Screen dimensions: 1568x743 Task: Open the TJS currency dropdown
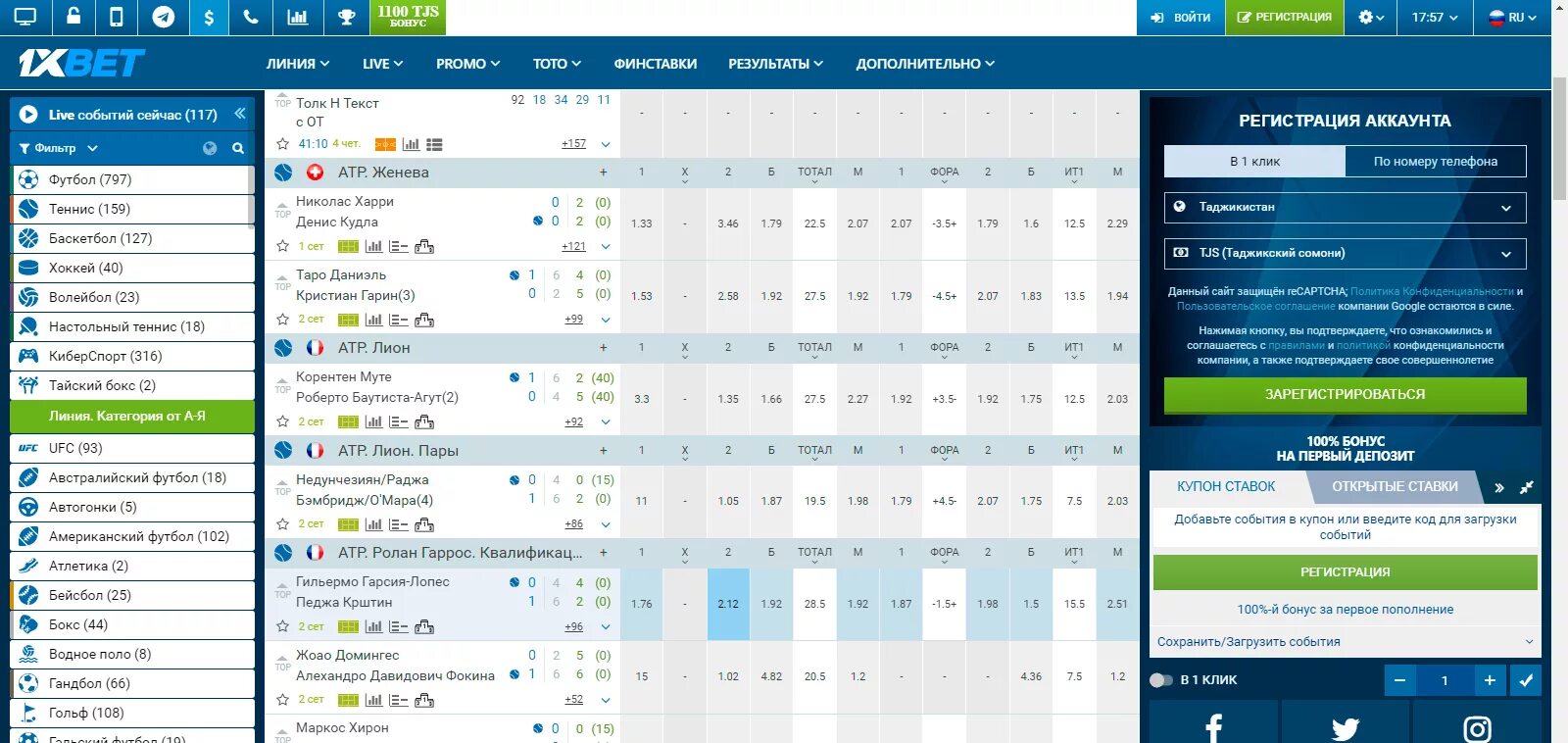click(1345, 253)
